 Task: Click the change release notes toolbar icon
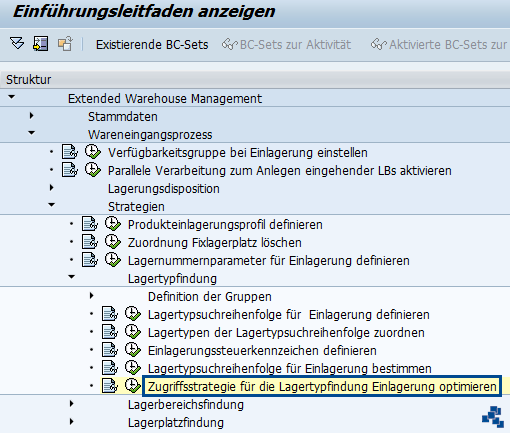[65, 44]
